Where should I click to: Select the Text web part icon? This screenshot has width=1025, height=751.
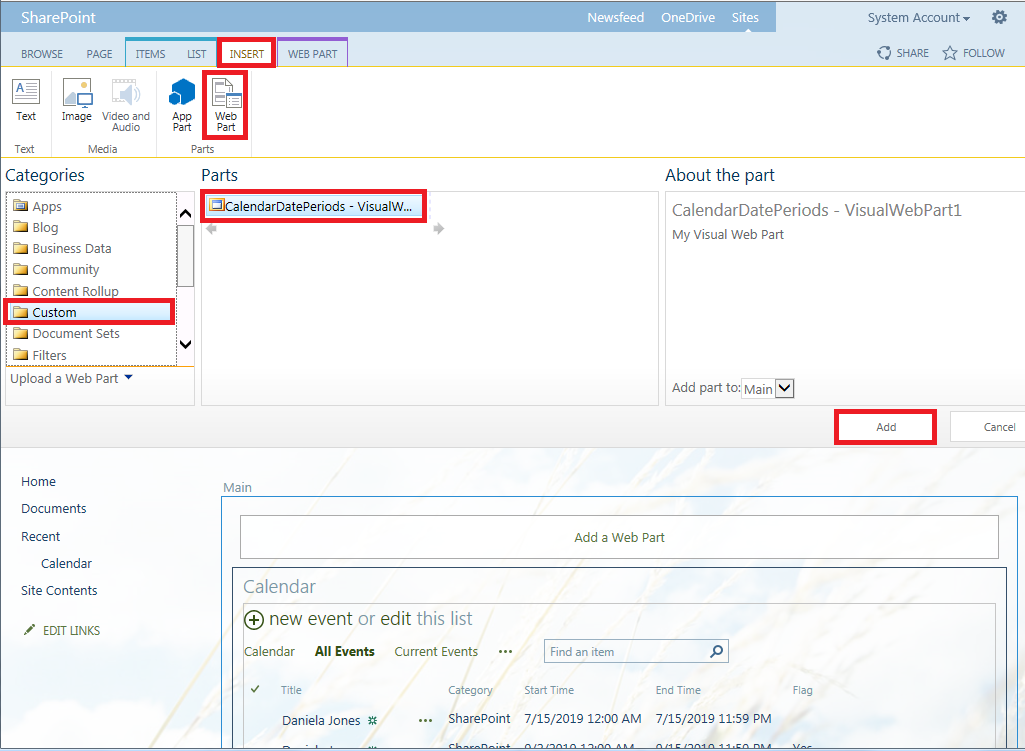click(25, 100)
